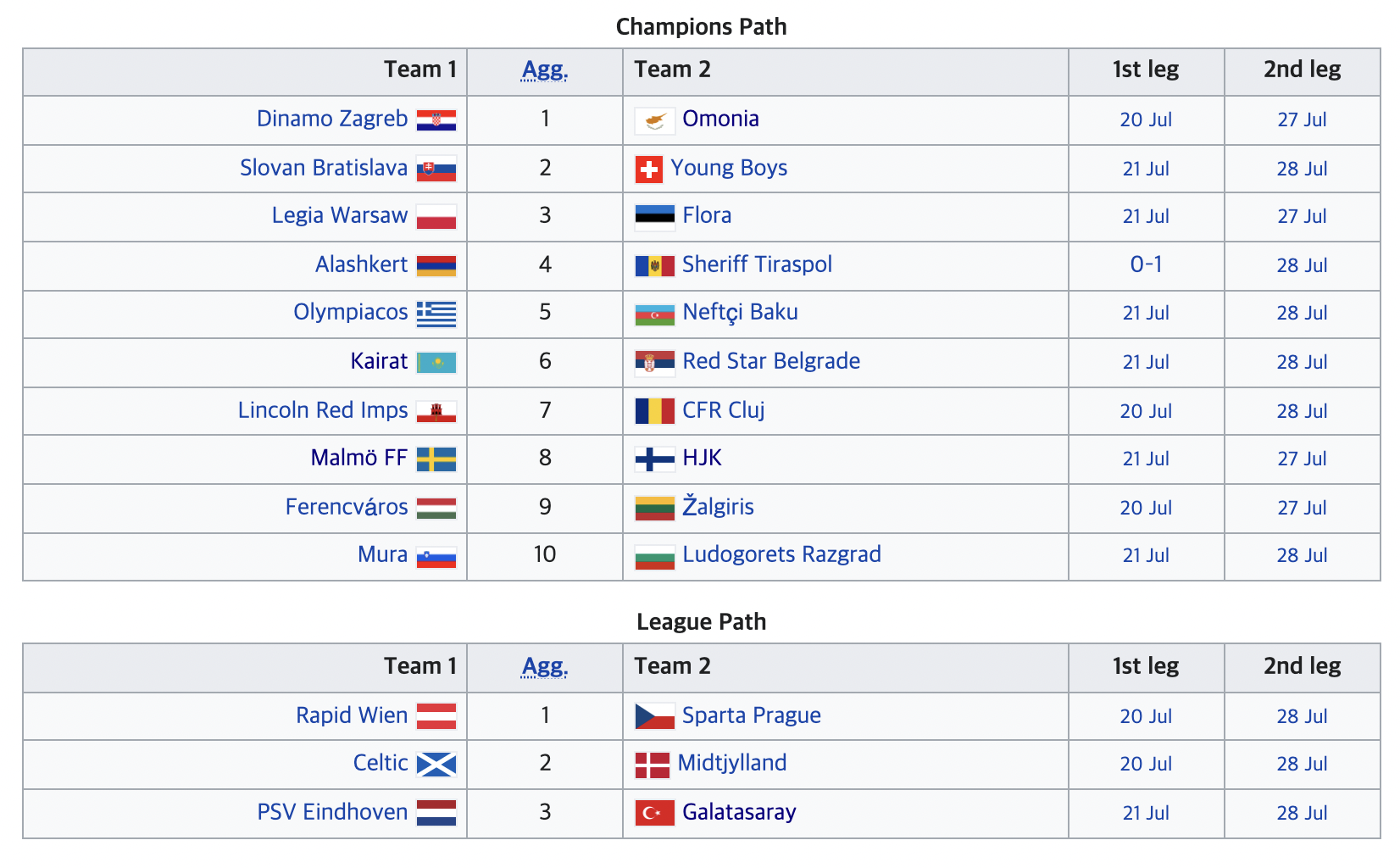This screenshot has height=868, width=1400.
Task: Open the PSV Eindhoven team link
Action: click(332, 812)
